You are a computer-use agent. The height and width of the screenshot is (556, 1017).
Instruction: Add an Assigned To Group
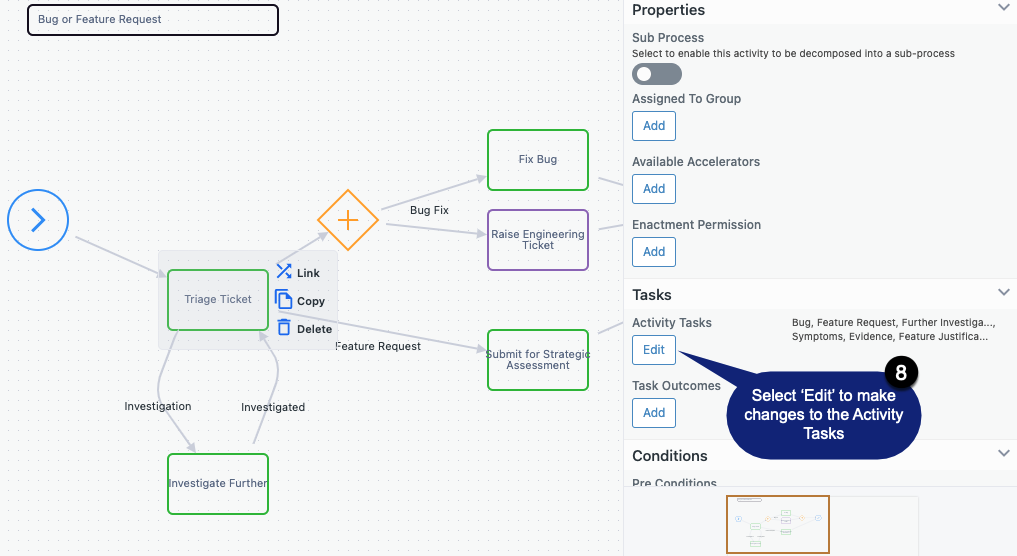click(654, 126)
